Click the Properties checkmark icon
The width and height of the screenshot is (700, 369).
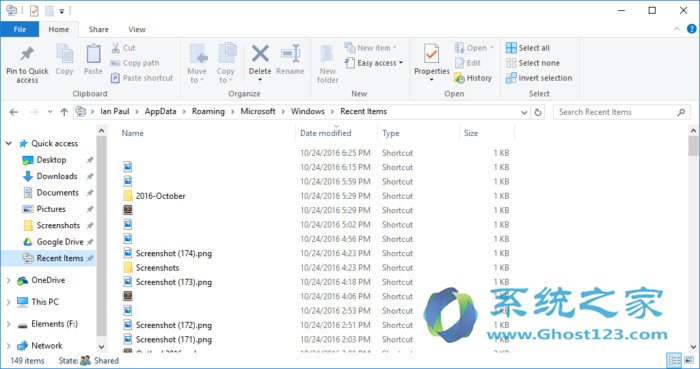click(x=431, y=54)
